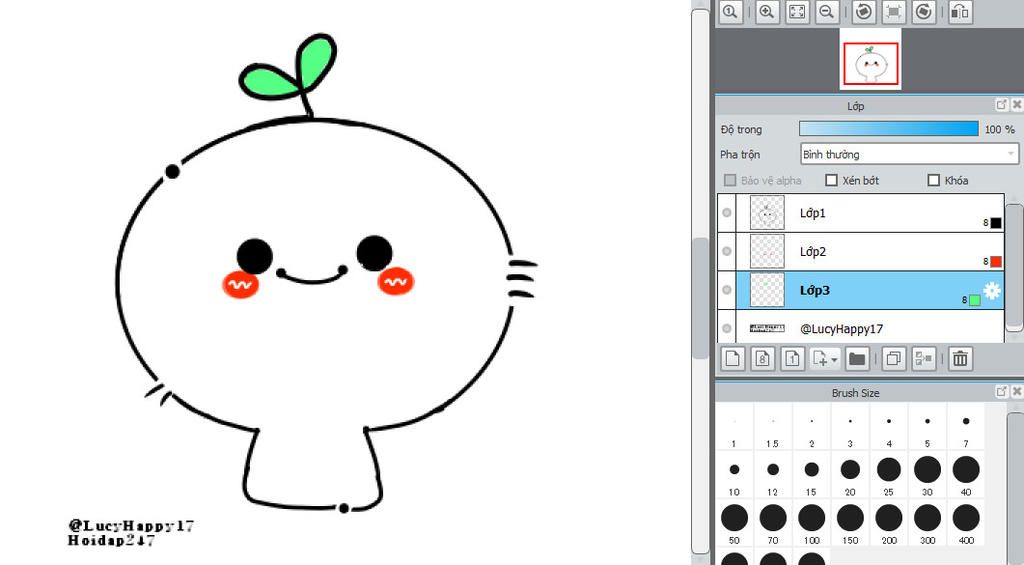The image size is (1024, 565).
Task: Enable the Khóa lock checkbox
Action: tap(934, 180)
